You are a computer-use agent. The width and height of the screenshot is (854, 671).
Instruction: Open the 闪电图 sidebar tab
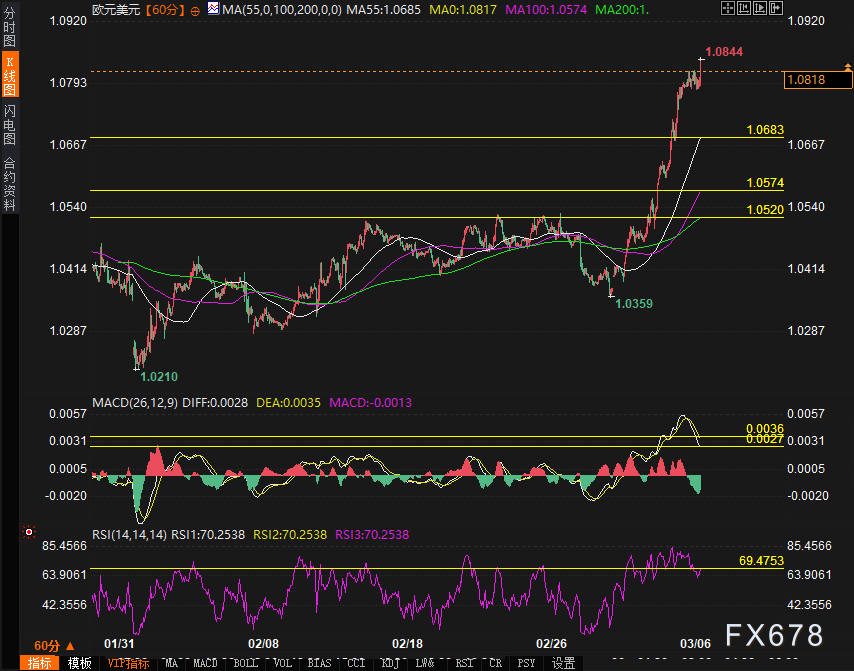click(x=10, y=125)
